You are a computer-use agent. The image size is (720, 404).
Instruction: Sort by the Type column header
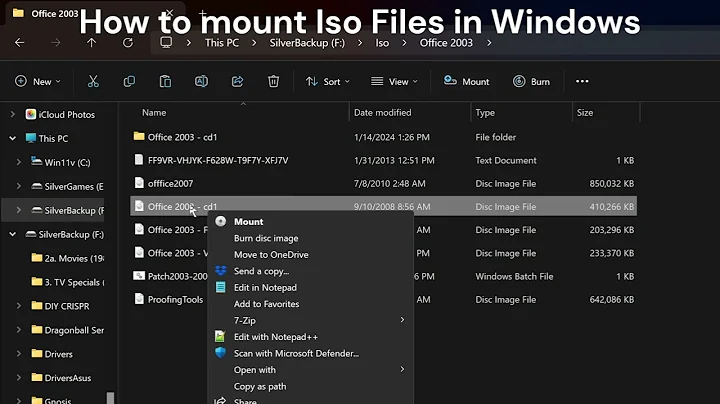(485, 112)
